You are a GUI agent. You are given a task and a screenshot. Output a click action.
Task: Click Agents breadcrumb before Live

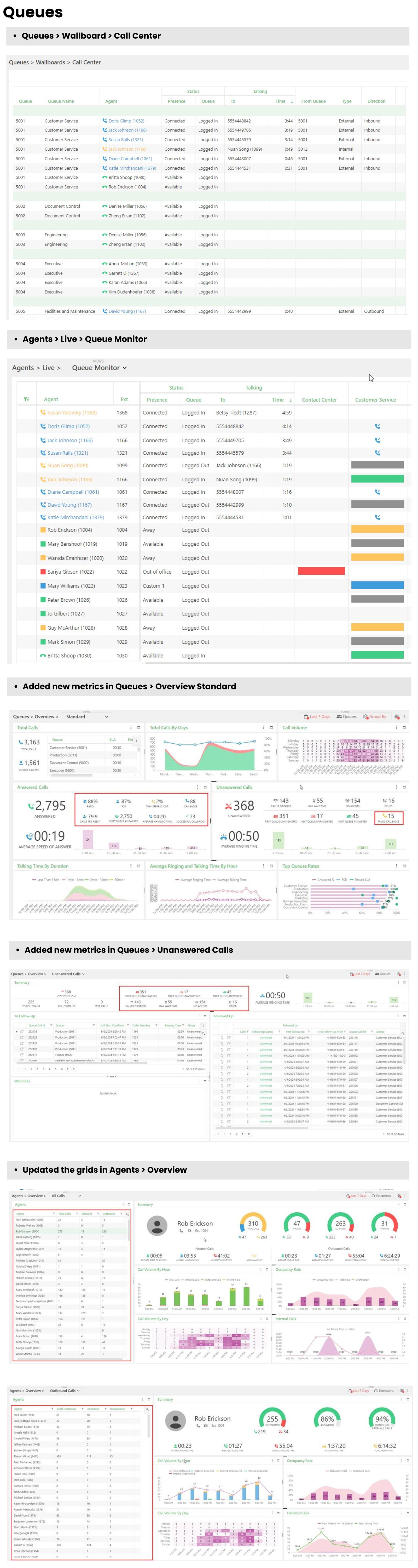coord(23,368)
